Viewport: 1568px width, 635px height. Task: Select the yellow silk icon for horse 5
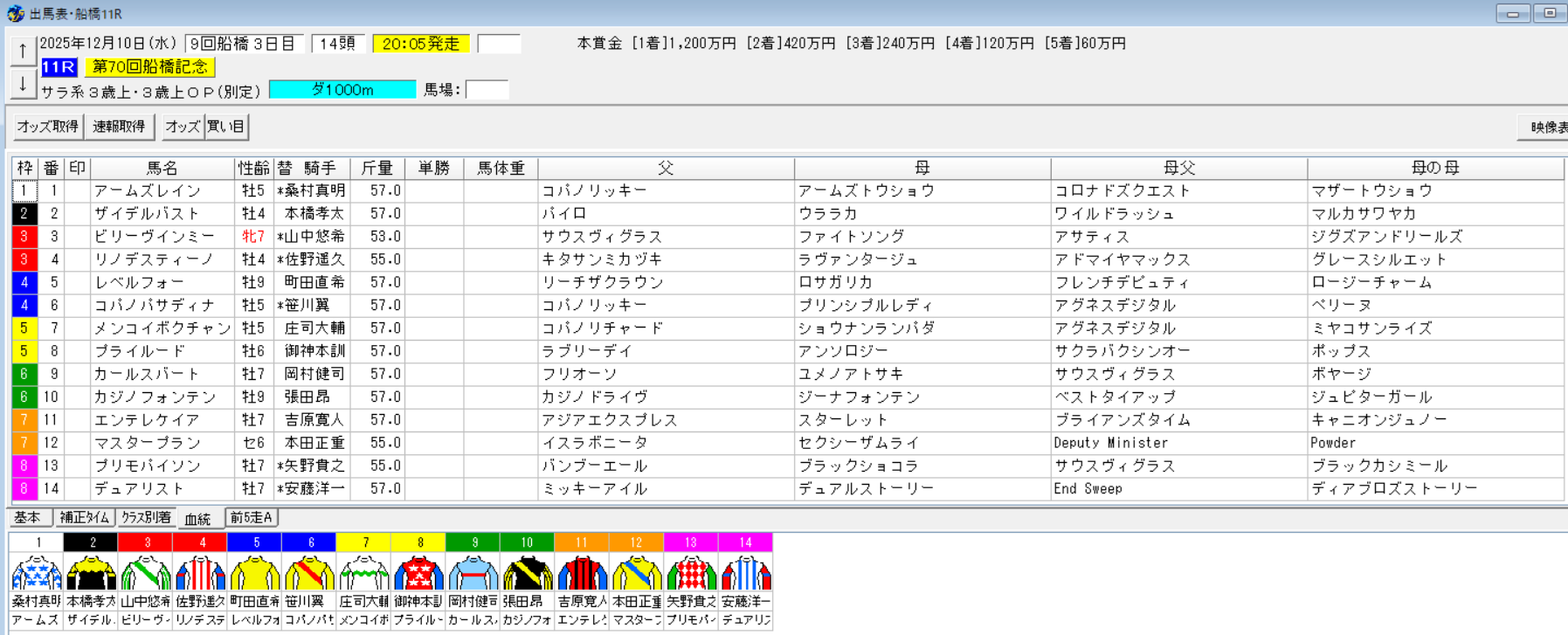[255, 573]
